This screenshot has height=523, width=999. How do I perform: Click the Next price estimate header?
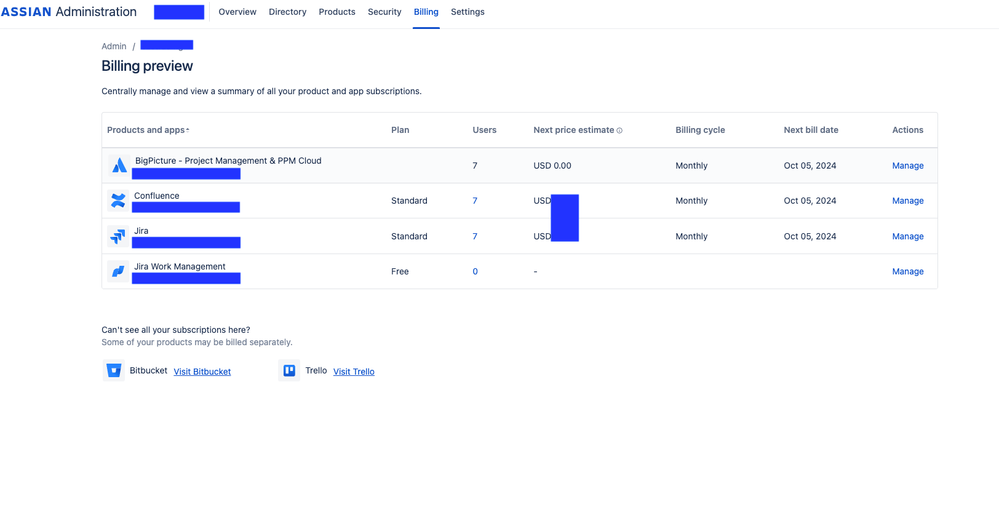573,130
